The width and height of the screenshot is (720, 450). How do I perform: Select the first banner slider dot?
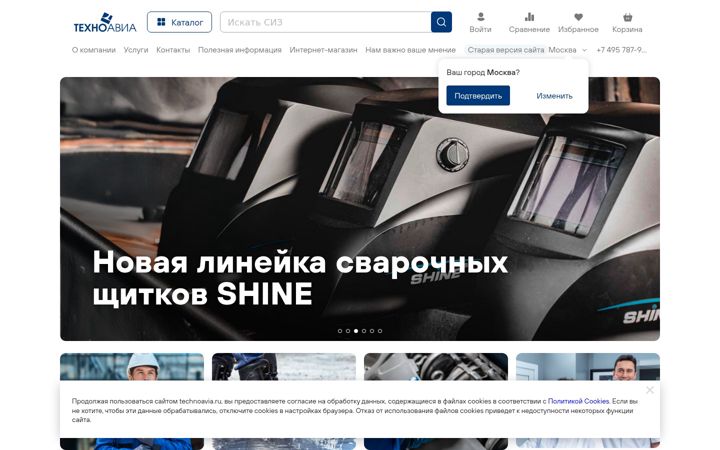pyautogui.click(x=340, y=331)
